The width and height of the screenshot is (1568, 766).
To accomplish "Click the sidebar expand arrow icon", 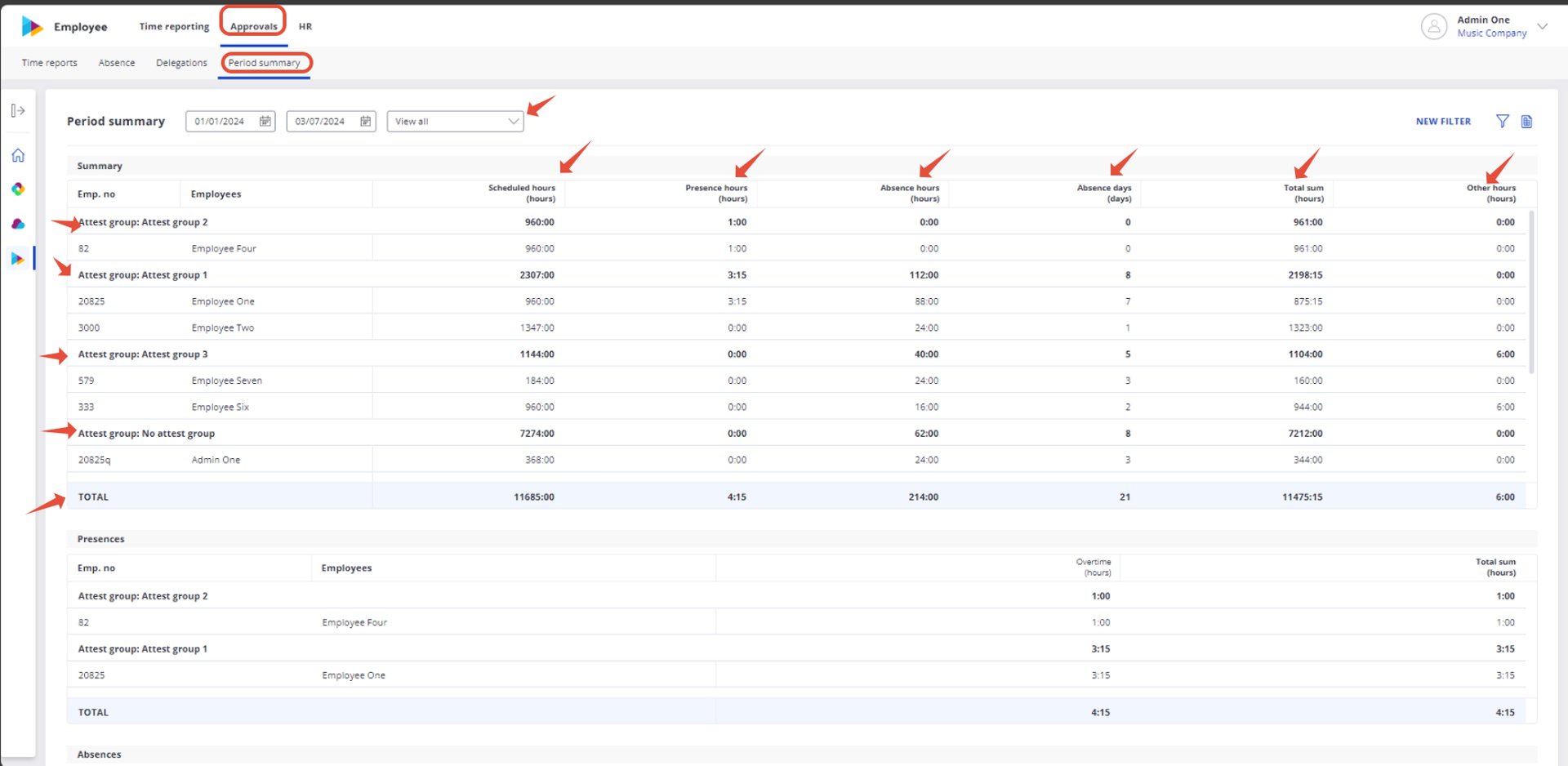I will [18, 110].
